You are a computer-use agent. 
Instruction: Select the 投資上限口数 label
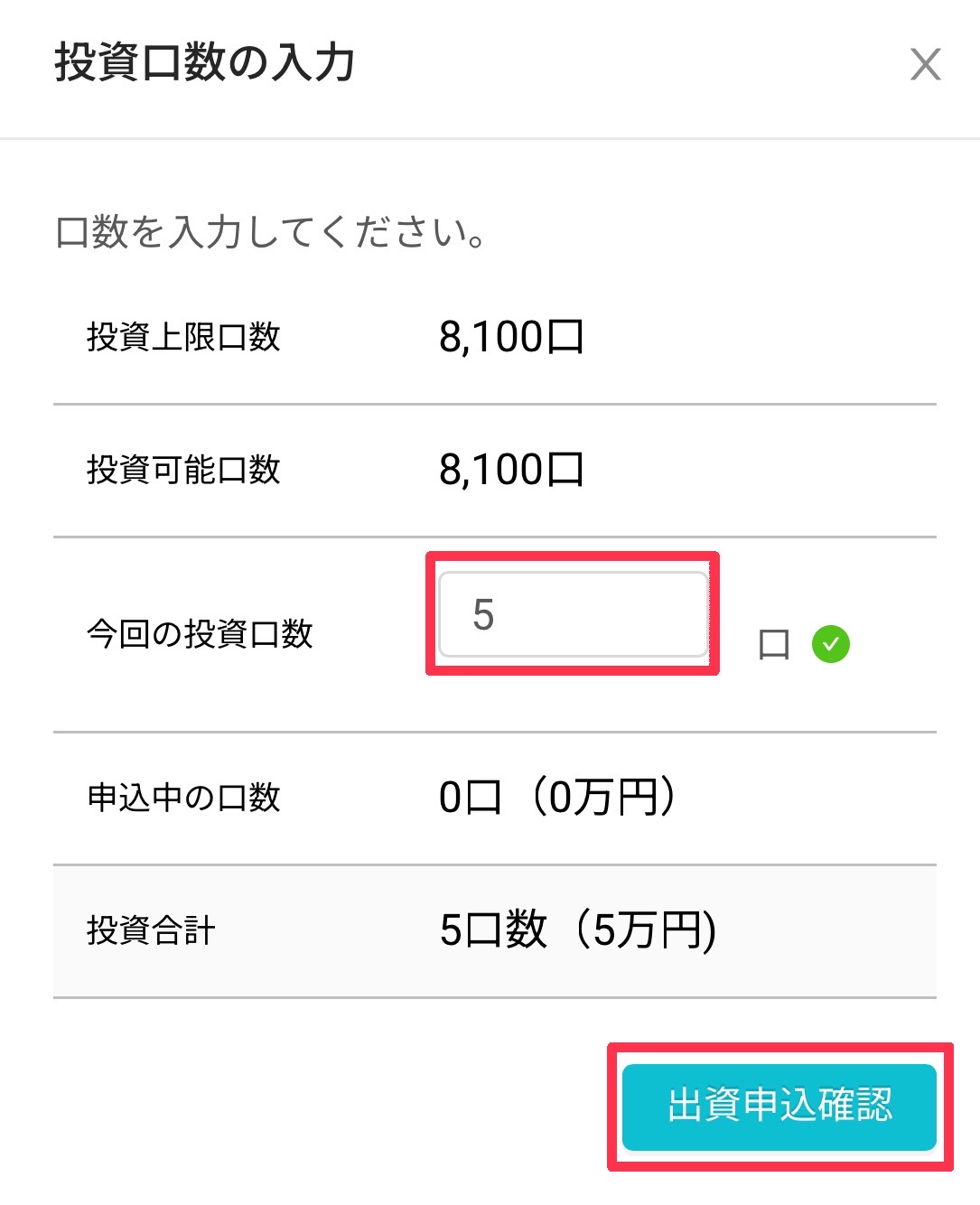pyautogui.click(x=183, y=337)
